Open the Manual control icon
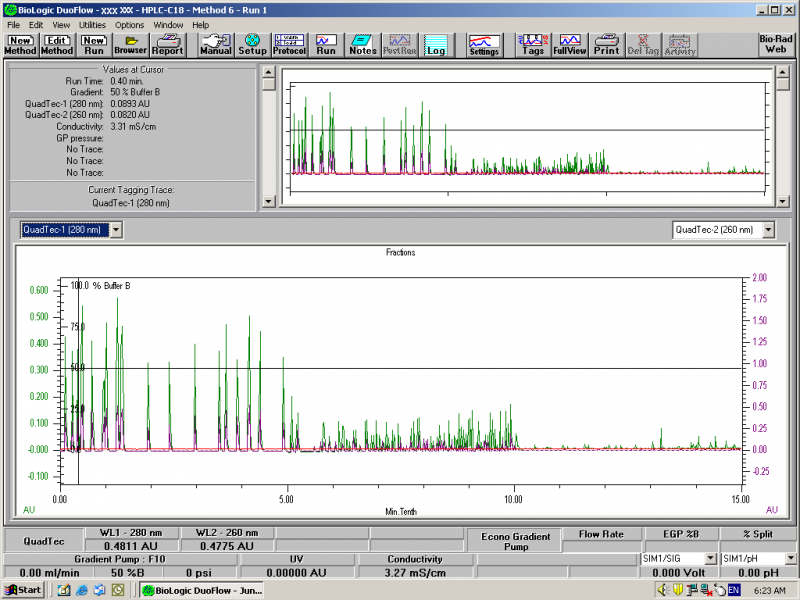800x600 pixels. 215,44
